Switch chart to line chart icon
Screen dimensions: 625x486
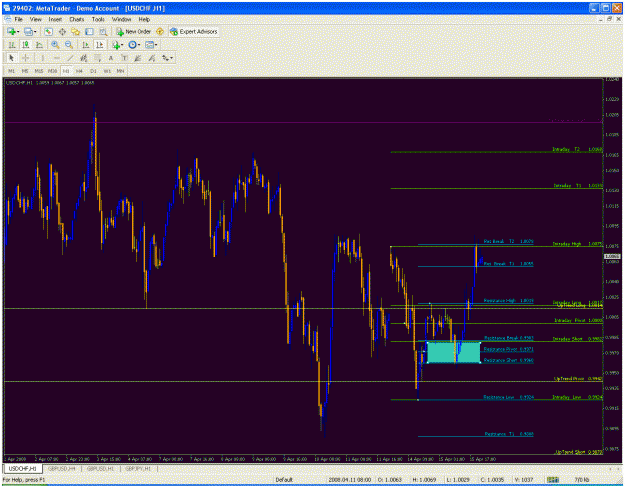[39, 45]
